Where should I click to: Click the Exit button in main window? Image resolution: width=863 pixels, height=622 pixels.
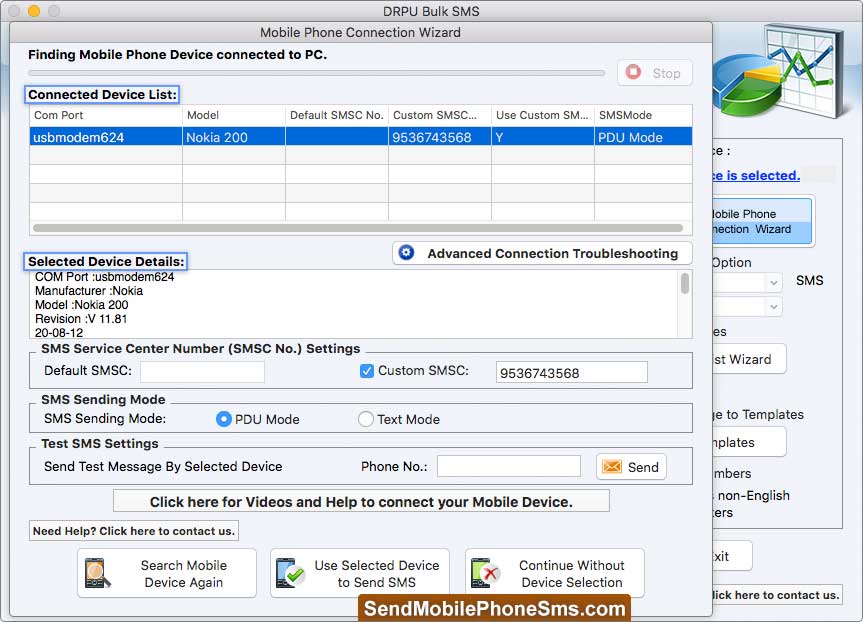[732, 556]
